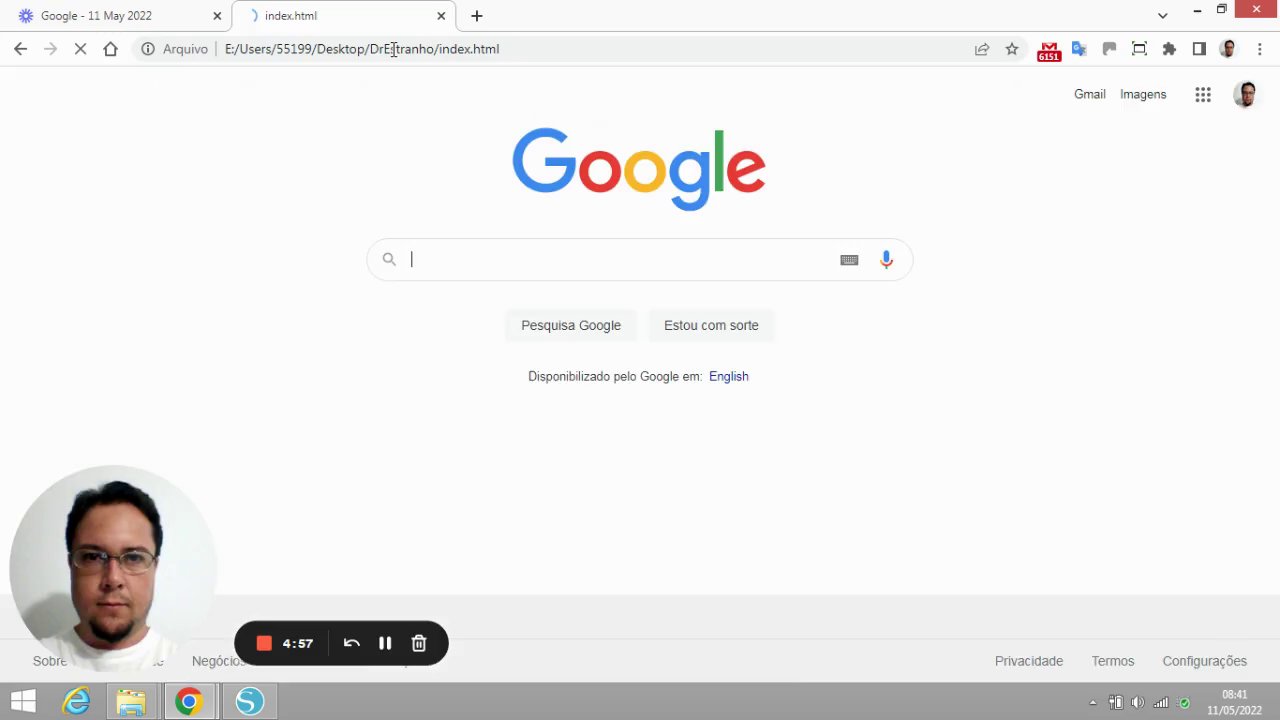This screenshot has width=1280, height=720.
Task: Click the Estou com sorte button
Action: coord(711,325)
